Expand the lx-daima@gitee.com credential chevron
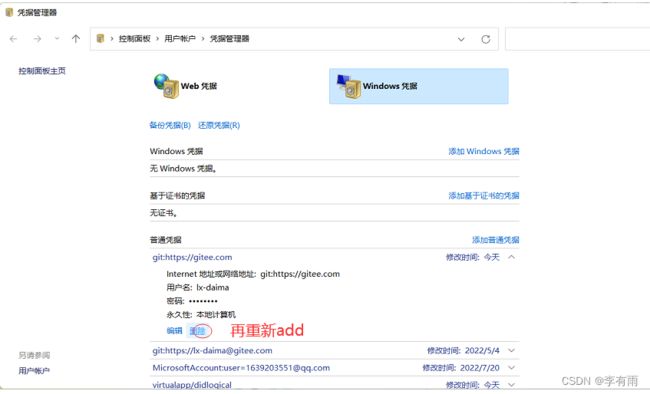650x394 pixels. pos(512,350)
